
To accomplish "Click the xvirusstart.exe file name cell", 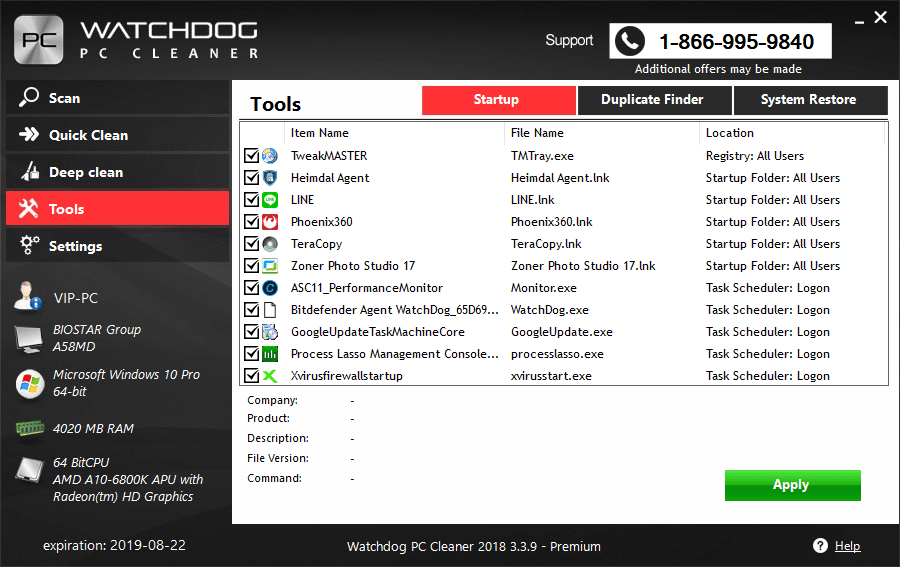I will [x=551, y=376].
